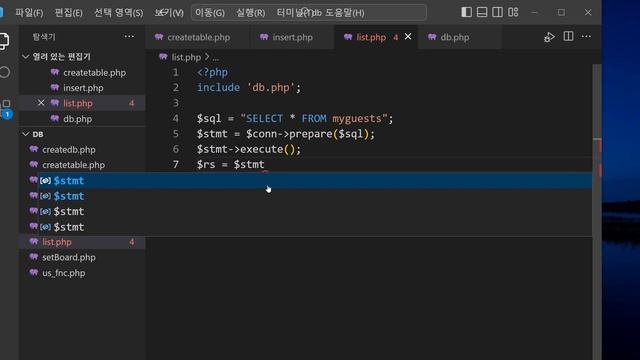Click the list.php PHP file icon in tab

[x=348, y=37]
